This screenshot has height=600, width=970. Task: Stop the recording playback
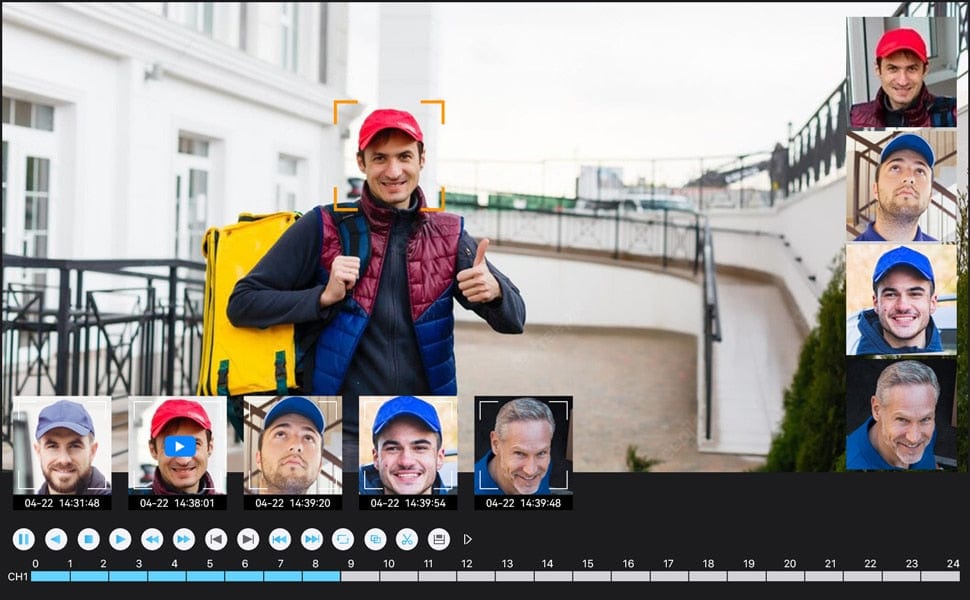point(88,539)
